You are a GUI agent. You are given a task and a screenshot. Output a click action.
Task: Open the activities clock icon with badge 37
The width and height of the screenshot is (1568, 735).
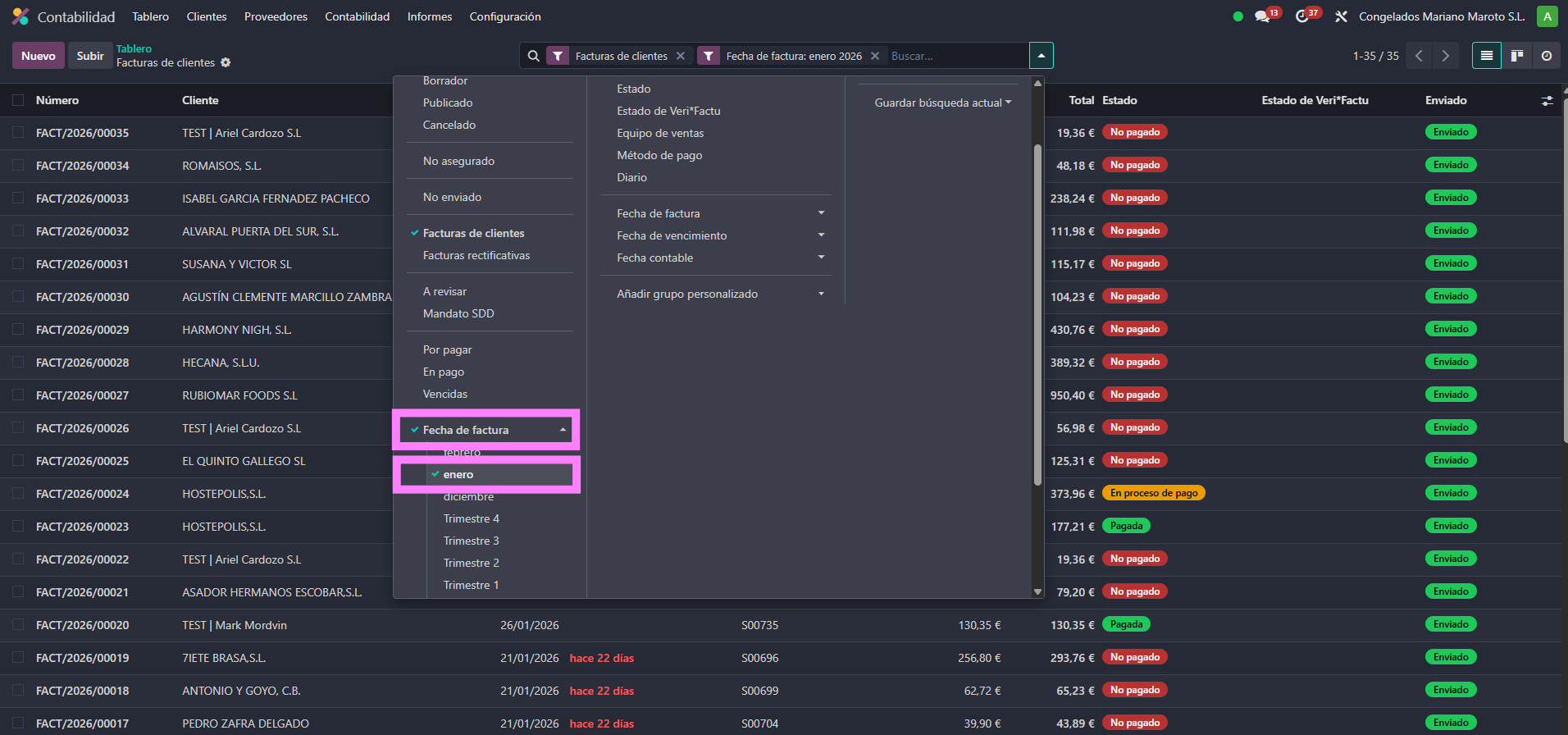(1302, 16)
